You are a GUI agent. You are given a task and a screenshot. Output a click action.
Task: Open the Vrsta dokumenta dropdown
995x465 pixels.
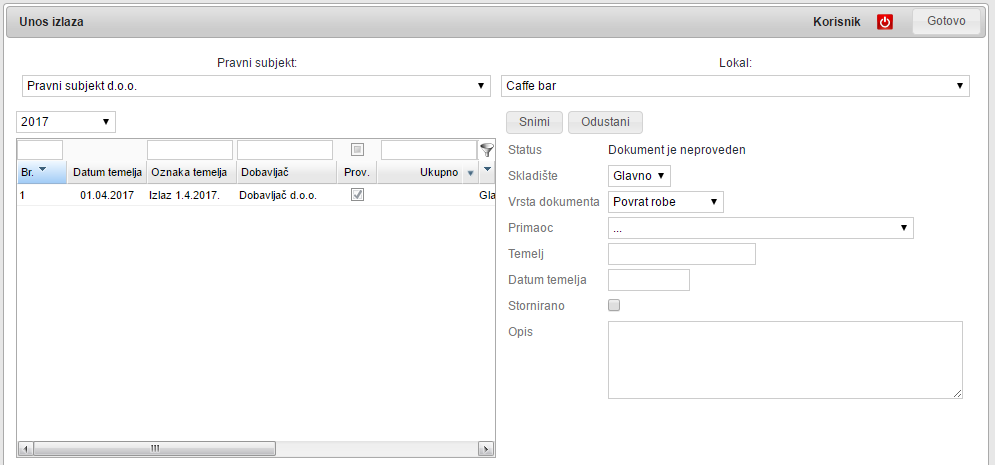point(665,201)
